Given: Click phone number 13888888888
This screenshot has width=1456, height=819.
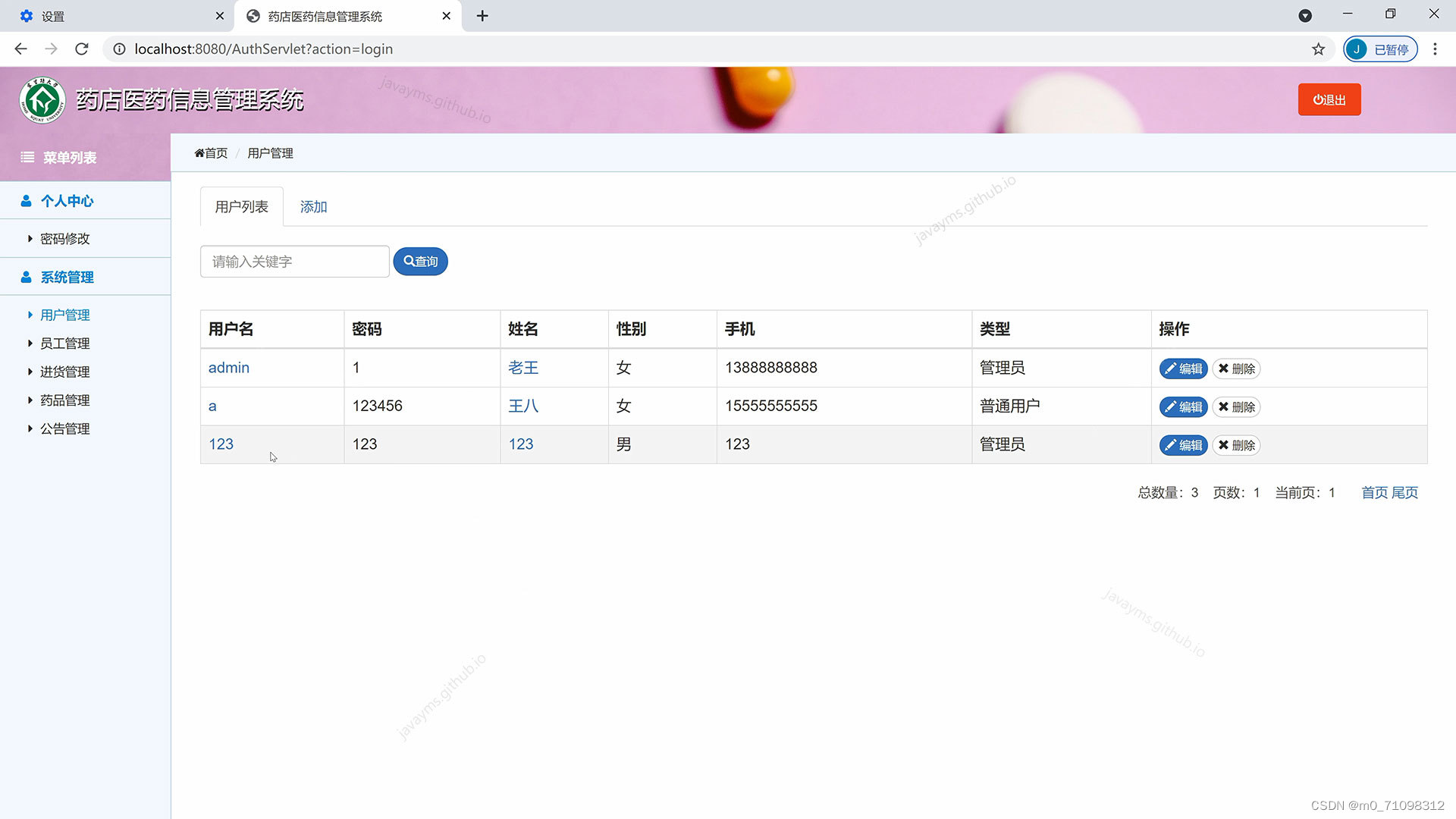Looking at the screenshot, I should coord(770,368).
